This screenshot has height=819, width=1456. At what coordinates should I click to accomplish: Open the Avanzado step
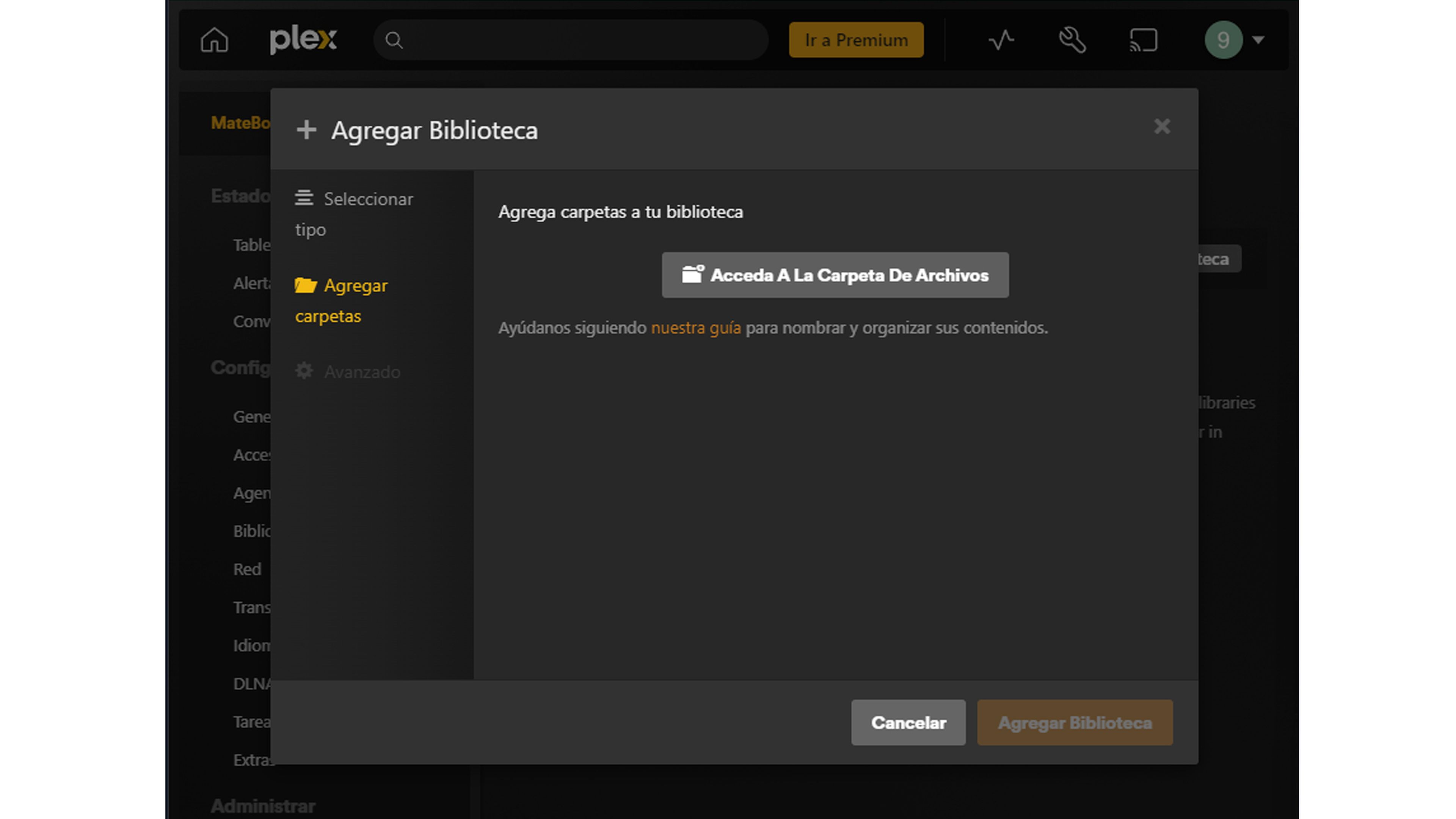[348, 372]
